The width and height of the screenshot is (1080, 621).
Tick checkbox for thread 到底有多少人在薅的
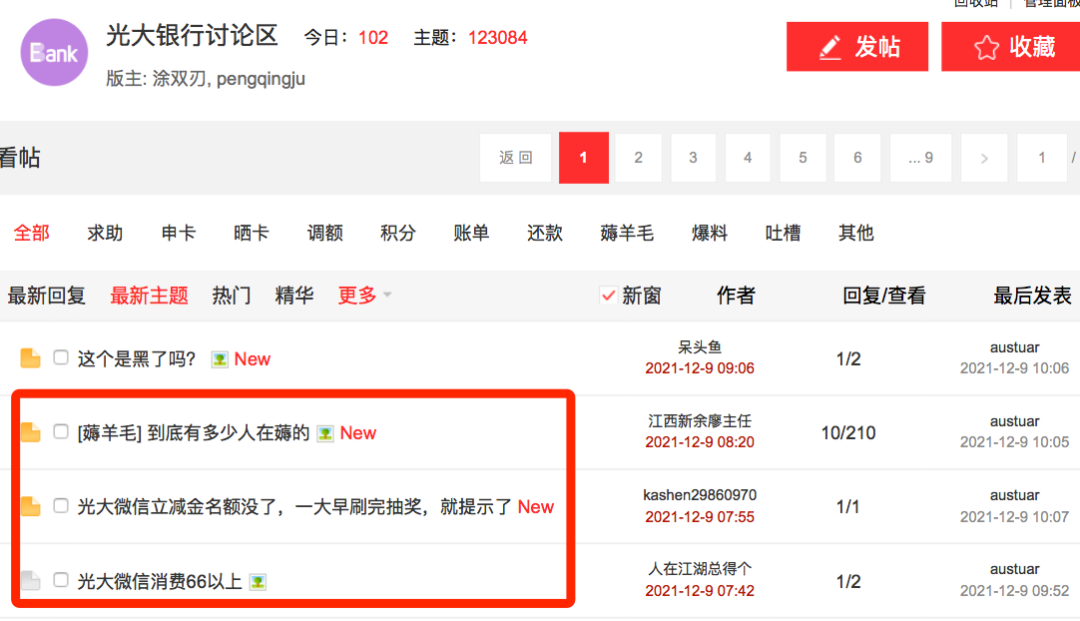click(x=61, y=432)
